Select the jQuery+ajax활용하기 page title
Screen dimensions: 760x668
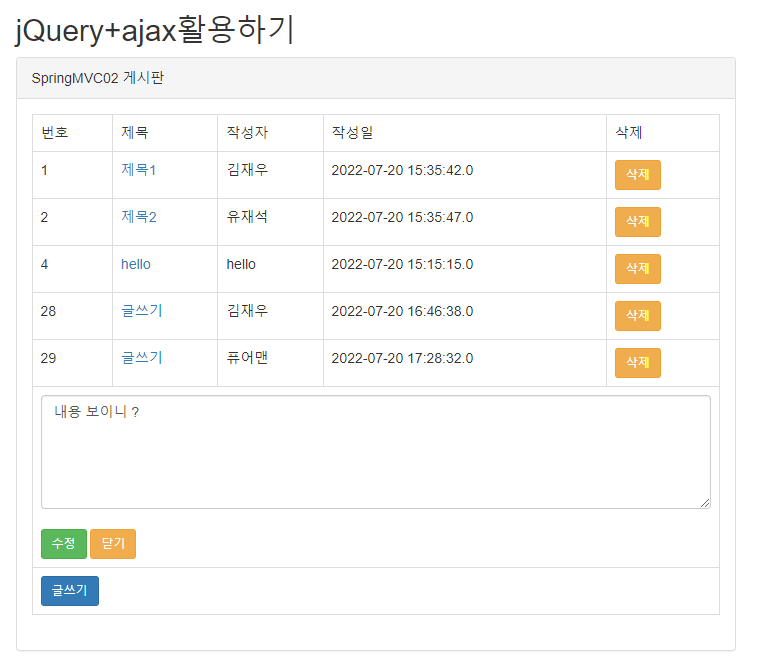pyautogui.click(x=155, y=30)
